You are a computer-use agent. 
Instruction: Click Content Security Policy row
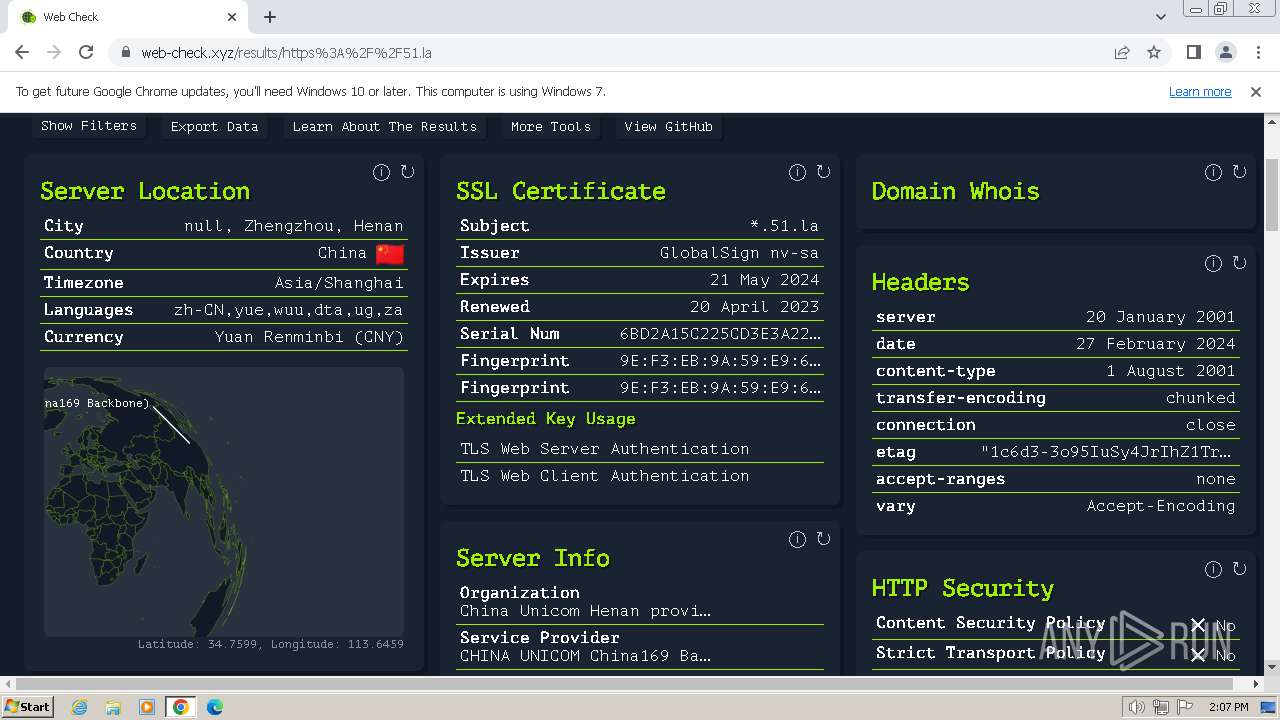point(1056,624)
